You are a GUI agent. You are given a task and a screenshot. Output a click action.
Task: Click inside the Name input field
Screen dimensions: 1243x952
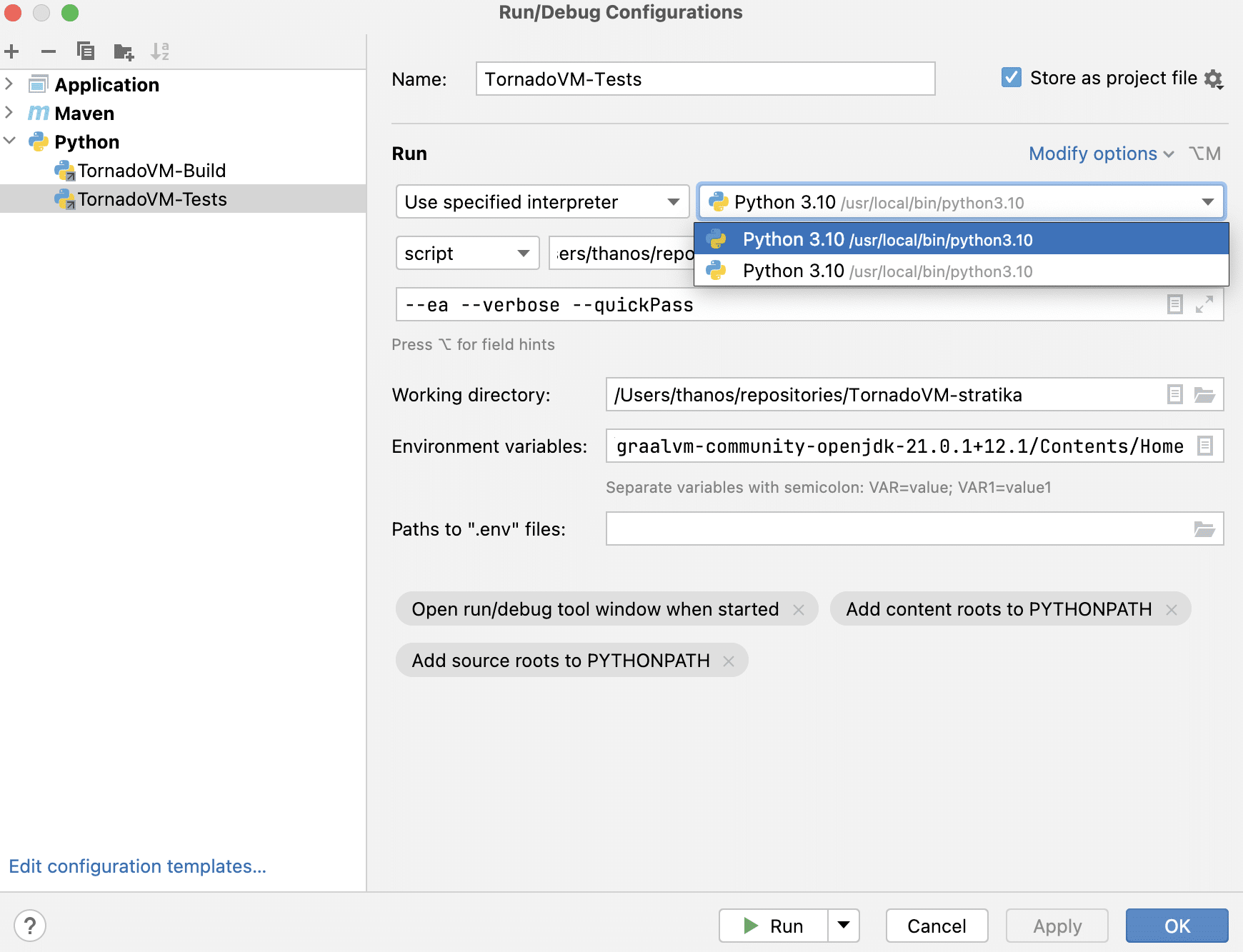coord(705,79)
